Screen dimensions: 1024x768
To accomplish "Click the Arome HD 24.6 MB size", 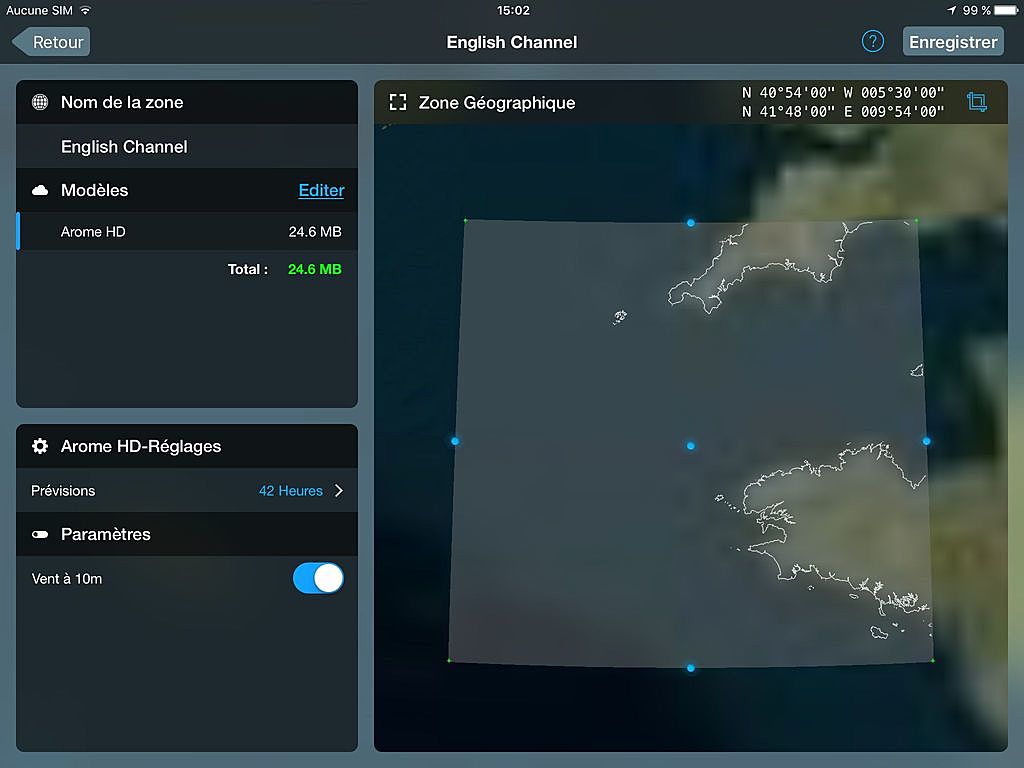I will [315, 231].
